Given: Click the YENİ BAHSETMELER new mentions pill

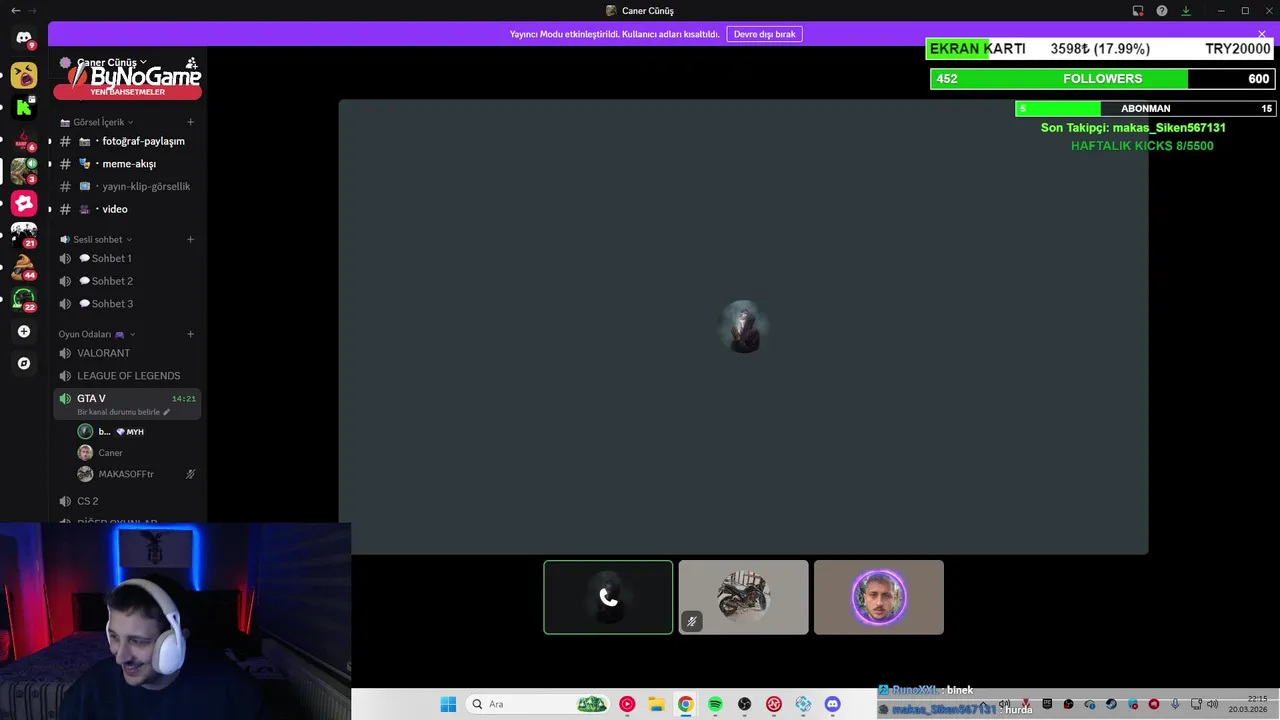Looking at the screenshot, I should (x=128, y=92).
